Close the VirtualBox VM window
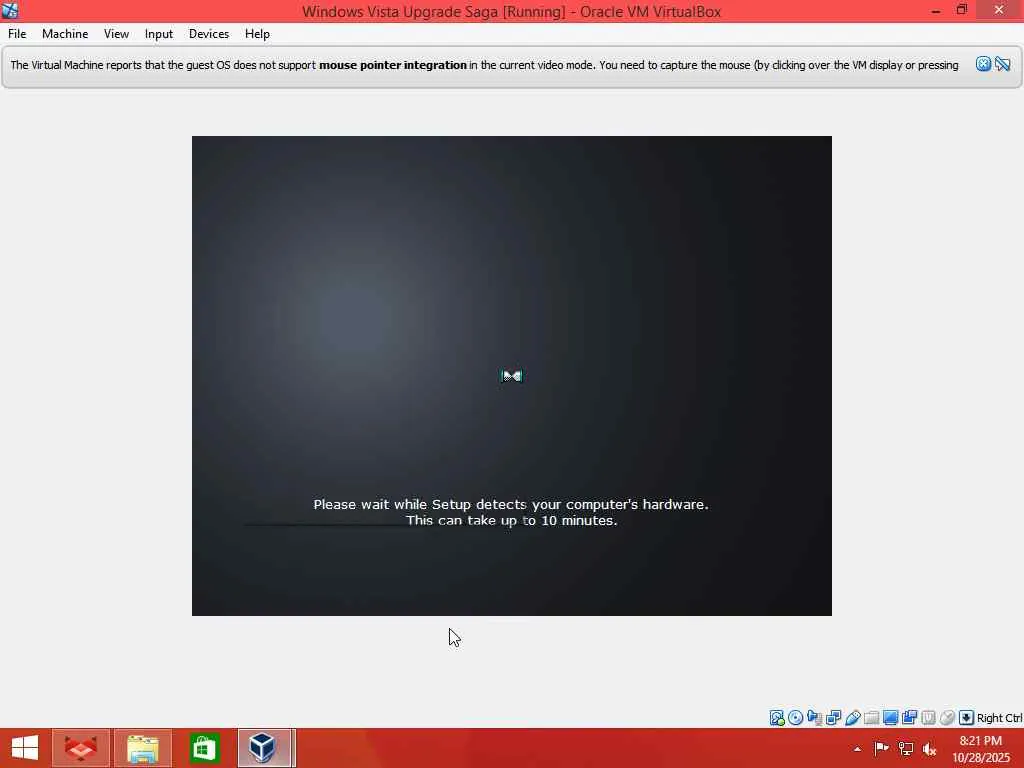 coord(999,10)
